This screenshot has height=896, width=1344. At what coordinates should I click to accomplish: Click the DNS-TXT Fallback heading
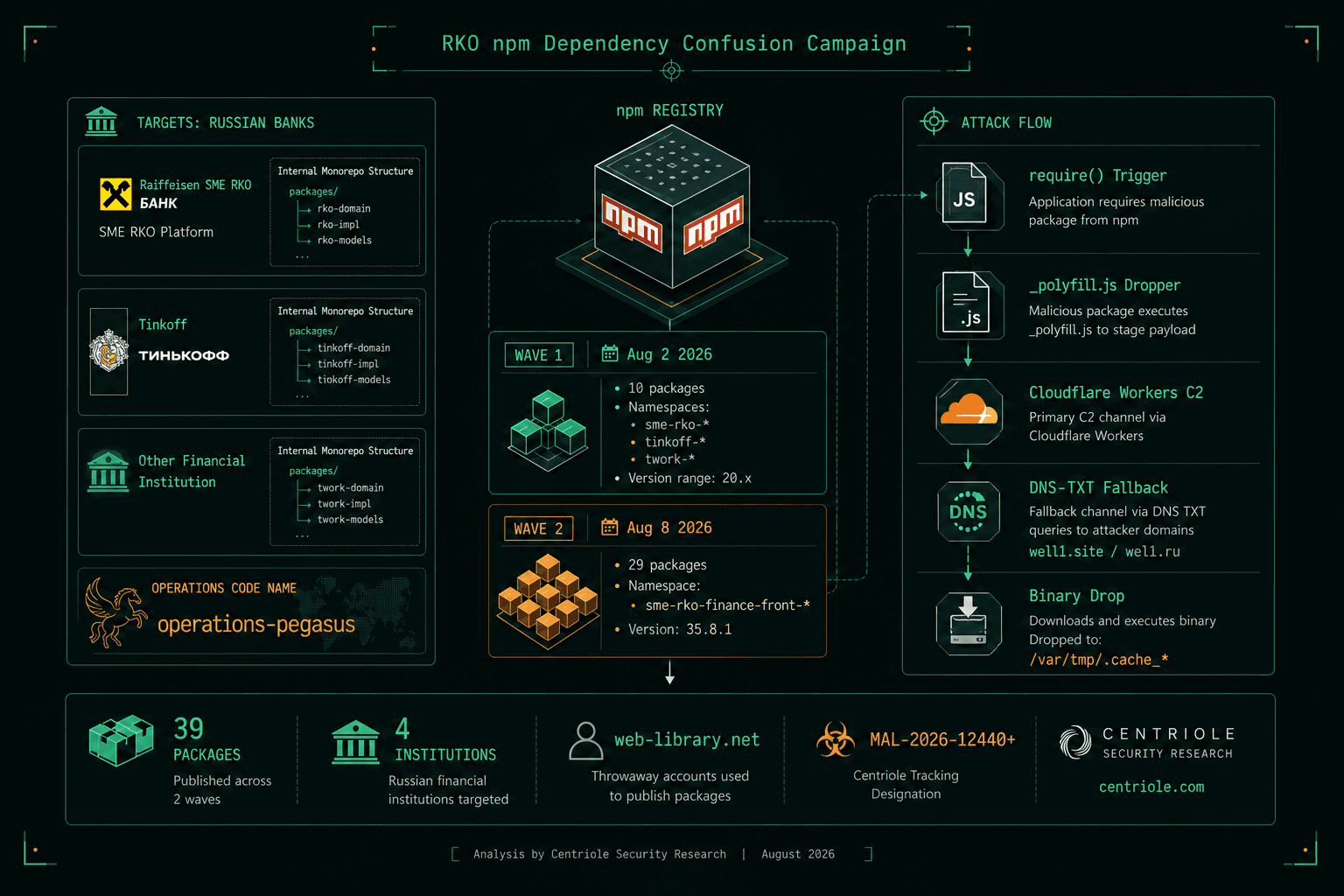pyautogui.click(x=1098, y=487)
